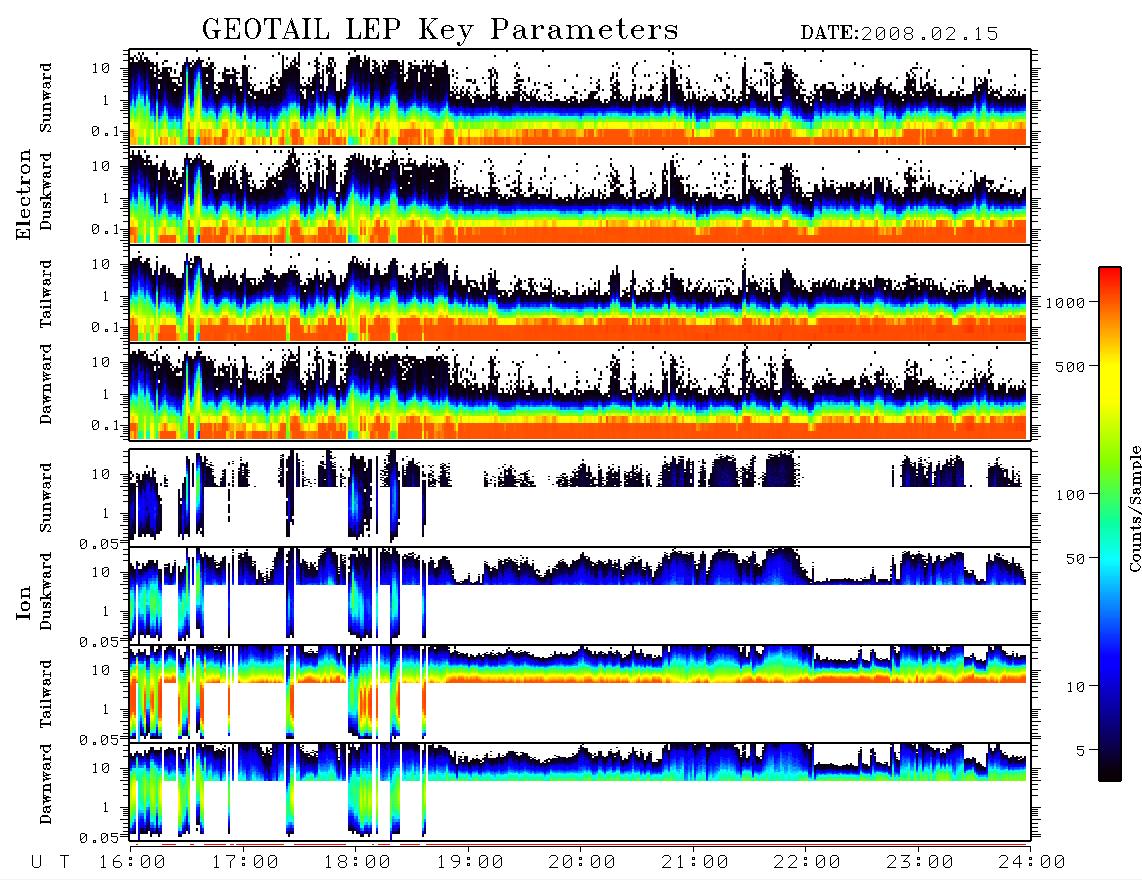Select the Electron 'Dawnward' axis label
This screenshot has height=880, width=1142.
tap(46, 385)
